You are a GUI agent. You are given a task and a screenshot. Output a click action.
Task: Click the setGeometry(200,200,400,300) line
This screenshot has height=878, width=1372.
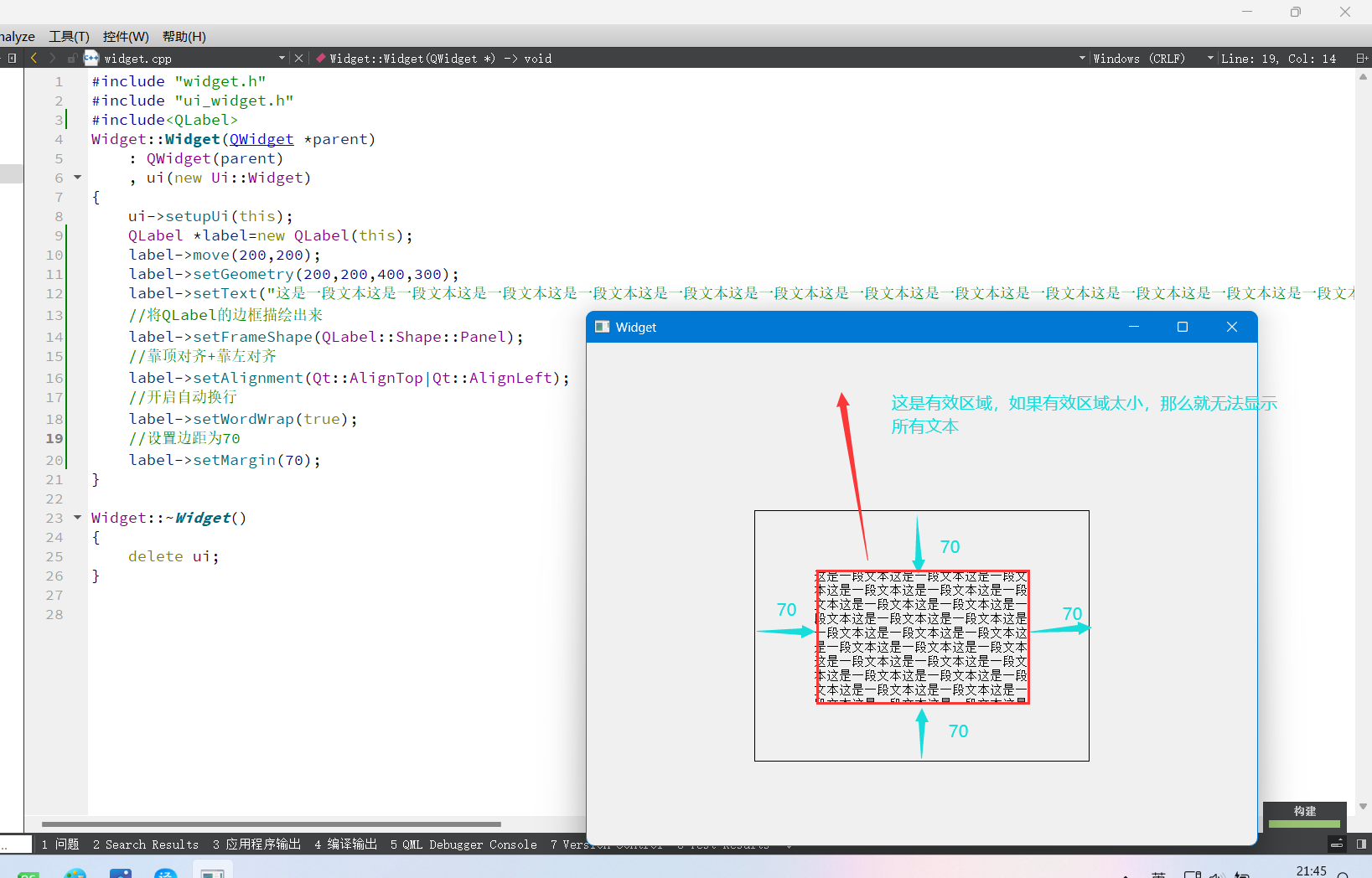tap(293, 274)
